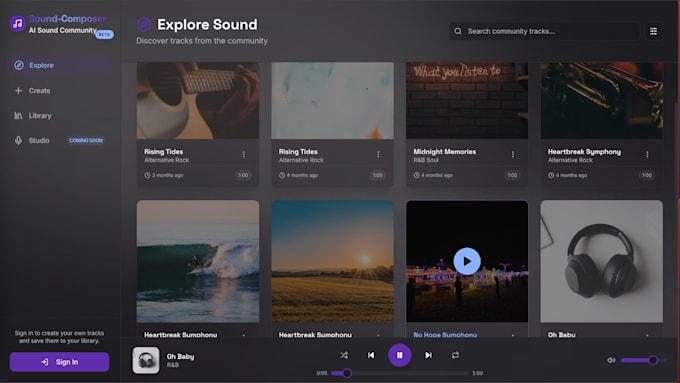The height and width of the screenshot is (383, 680).
Task: Pause the current track Oh Baby
Action: (x=399, y=355)
